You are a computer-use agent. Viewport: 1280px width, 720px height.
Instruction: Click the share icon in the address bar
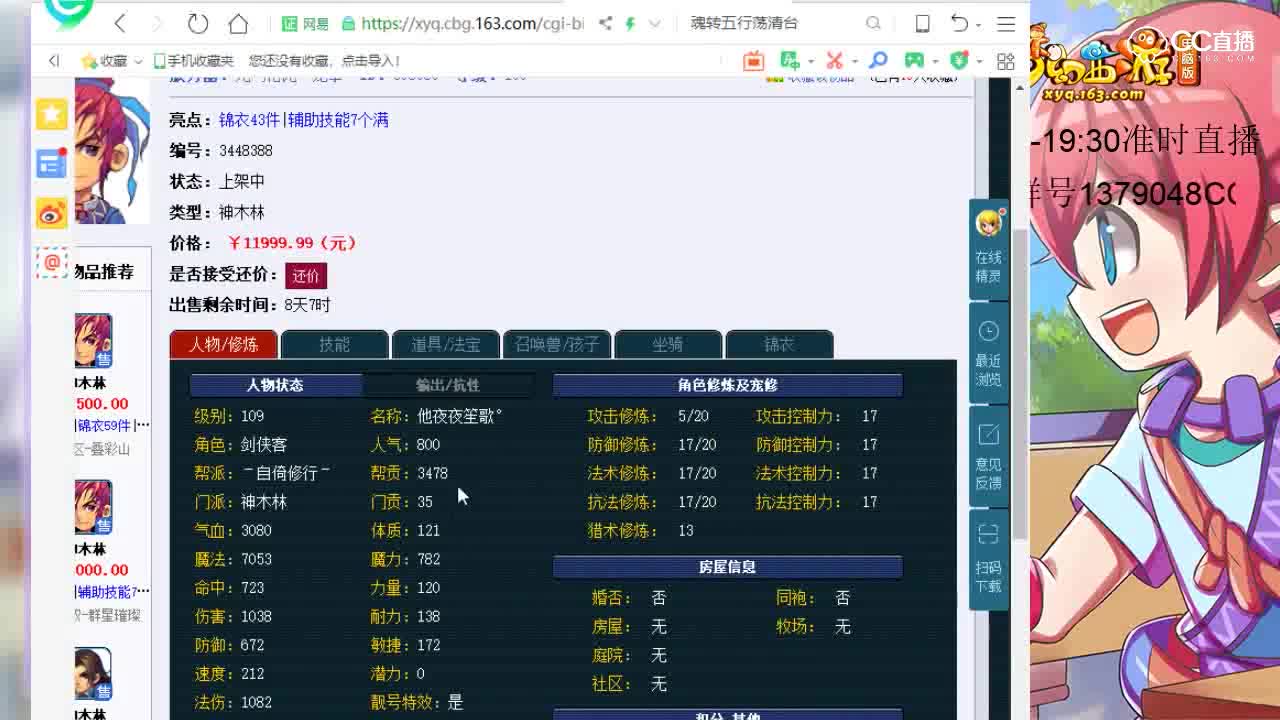pyautogui.click(x=604, y=23)
